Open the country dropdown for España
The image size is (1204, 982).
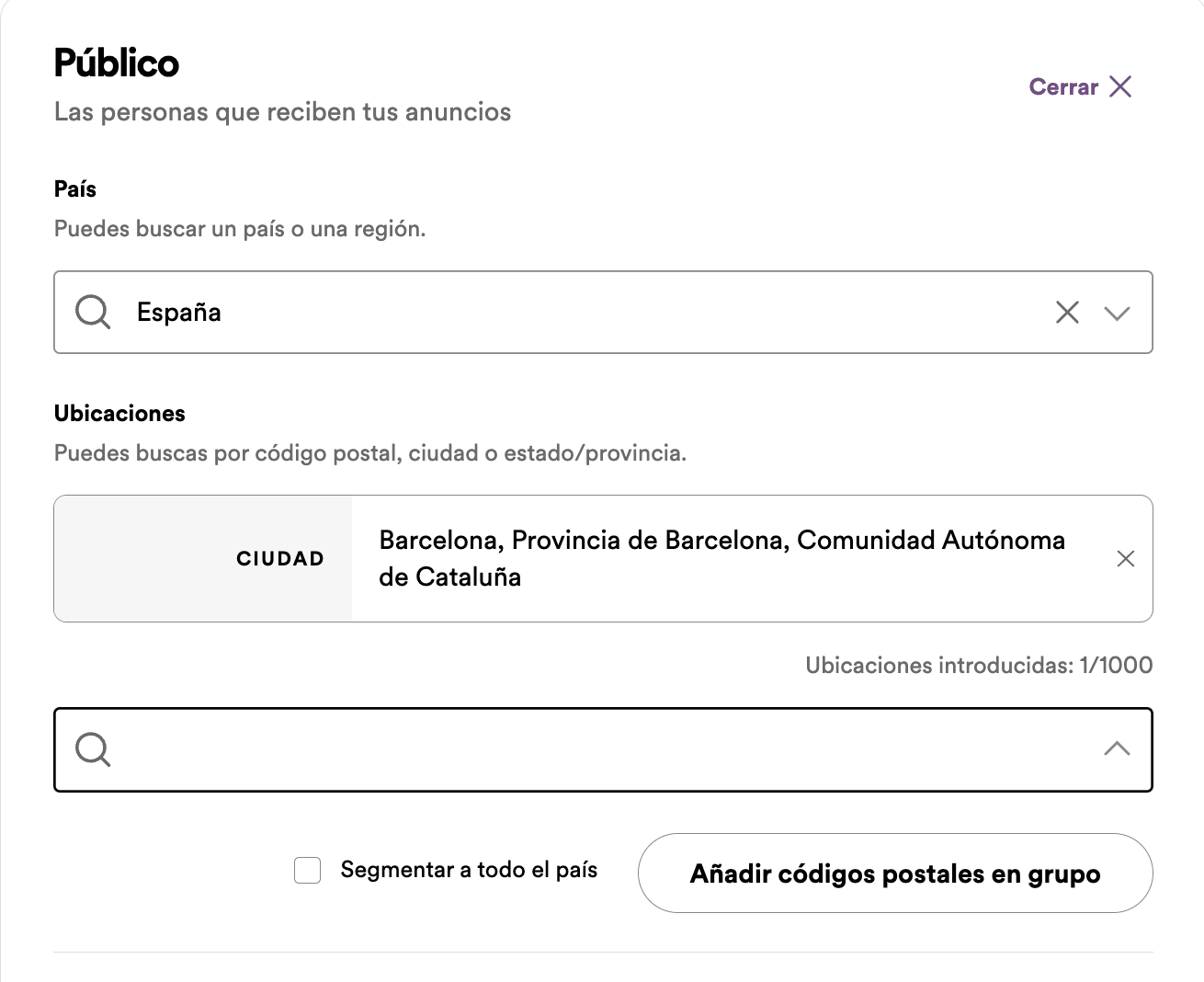coord(1119,313)
